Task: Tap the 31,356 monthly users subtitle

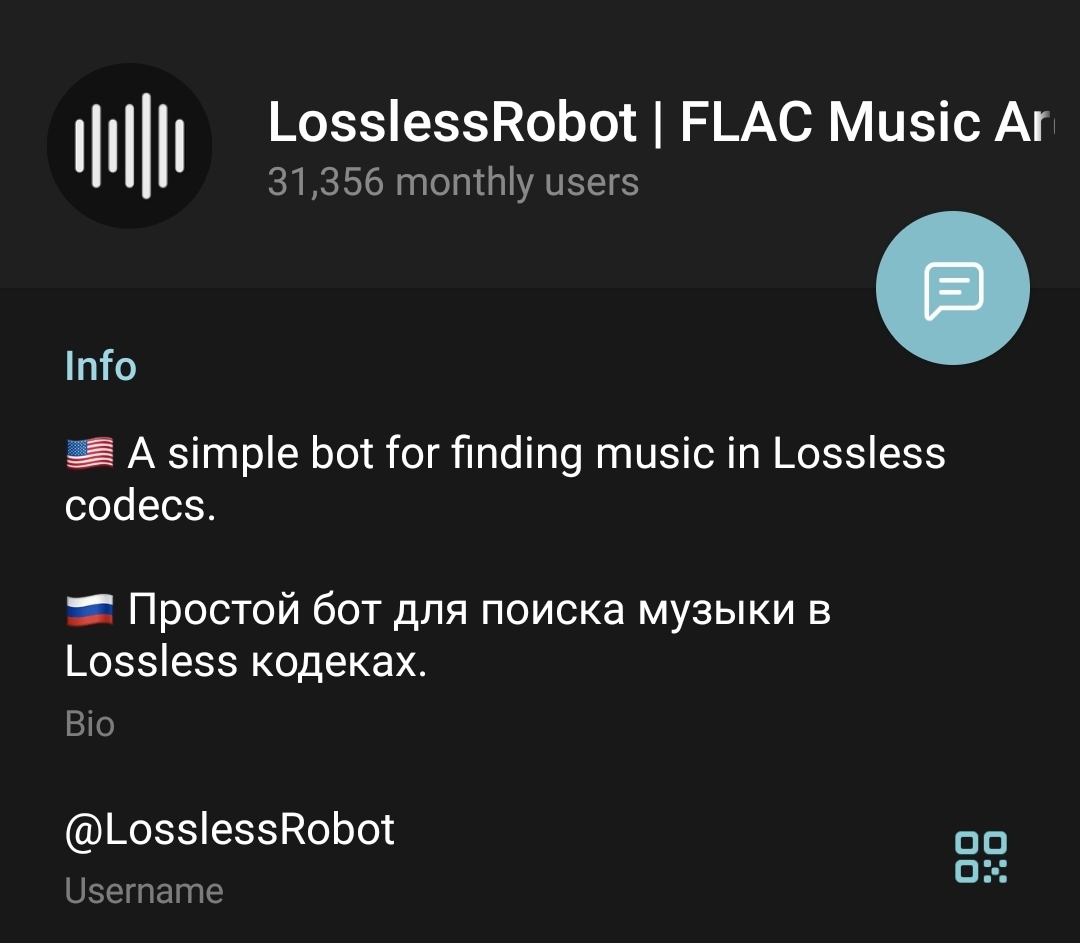Action: pos(453,182)
